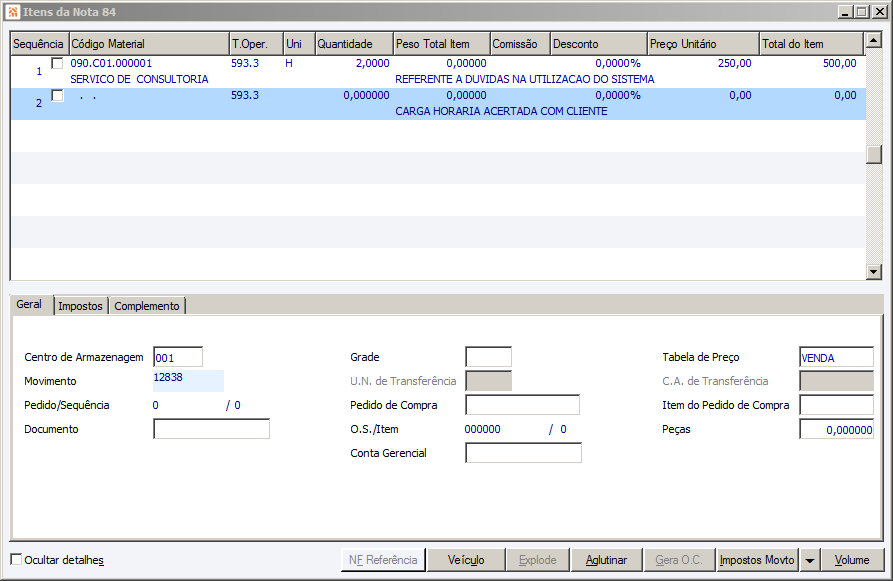Click the Pedido de Compra field

pyautogui.click(x=523, y=405)
